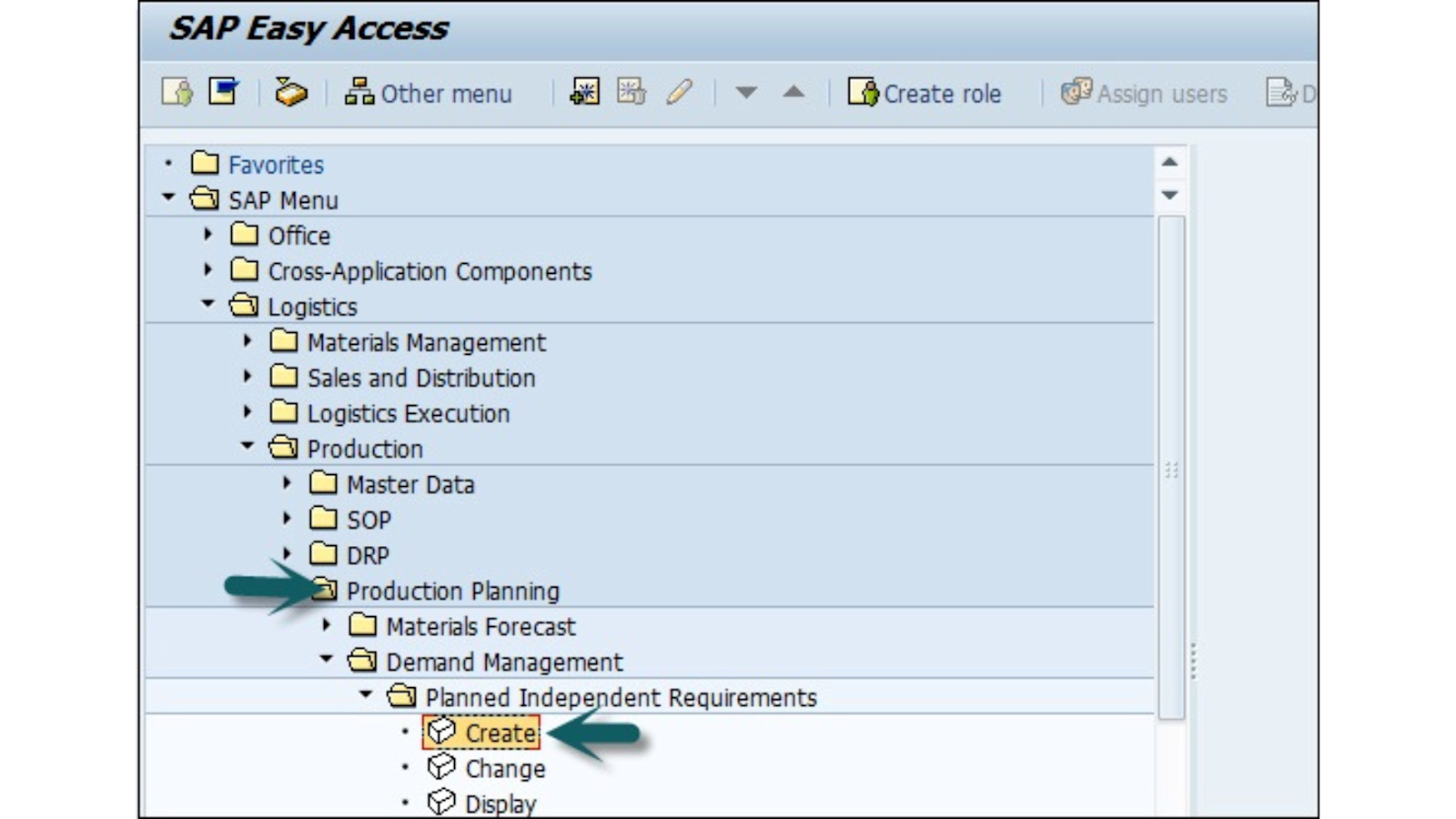
Task: Click the Materials Management folder icon
Action: click(284, 340)
